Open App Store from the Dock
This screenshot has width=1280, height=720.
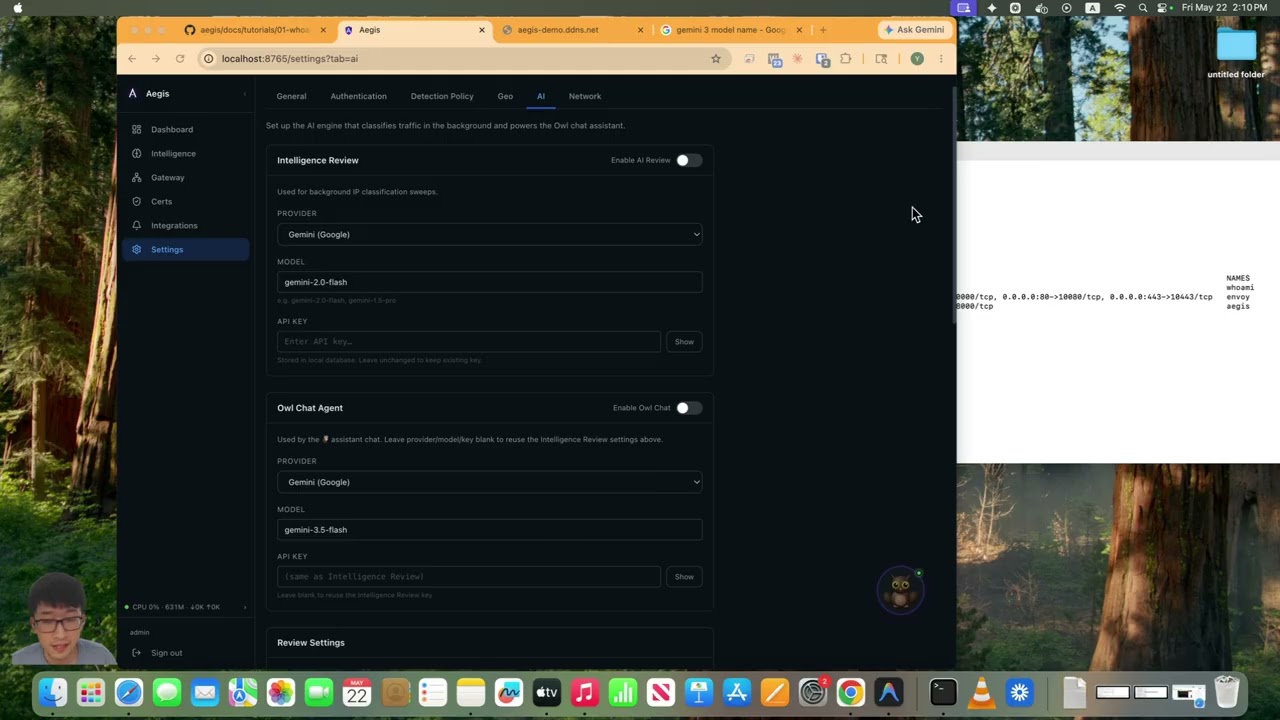coord(737,692)
